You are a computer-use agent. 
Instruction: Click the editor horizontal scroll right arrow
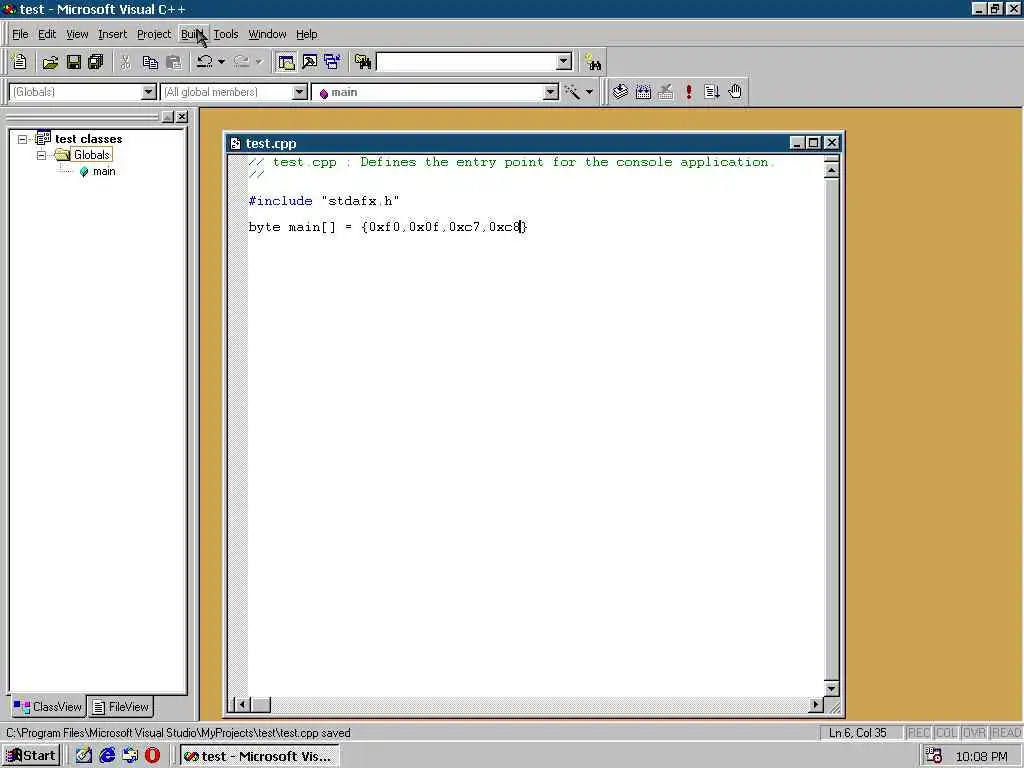[815, 705]
